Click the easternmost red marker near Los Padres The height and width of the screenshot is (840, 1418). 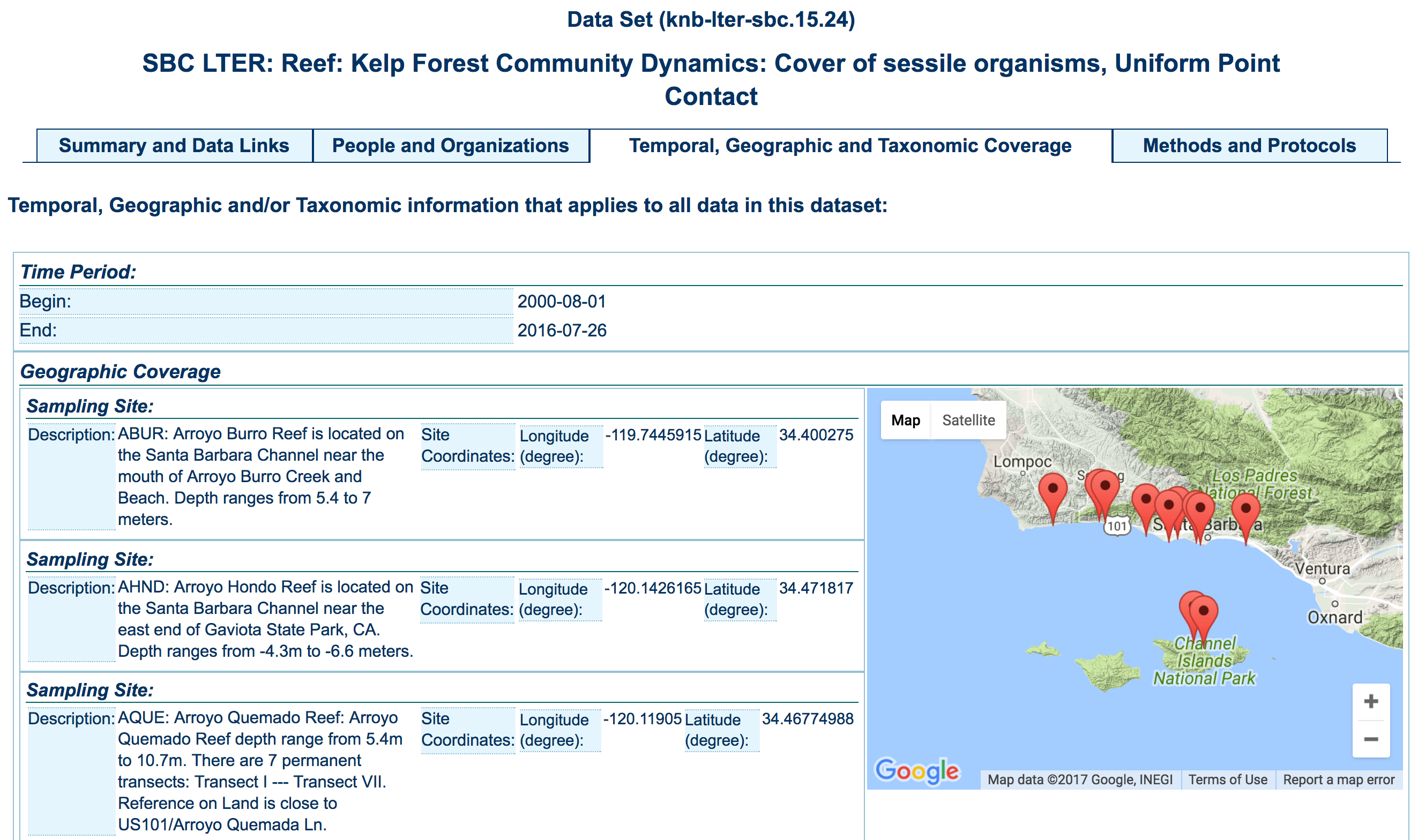(1245, 509)
